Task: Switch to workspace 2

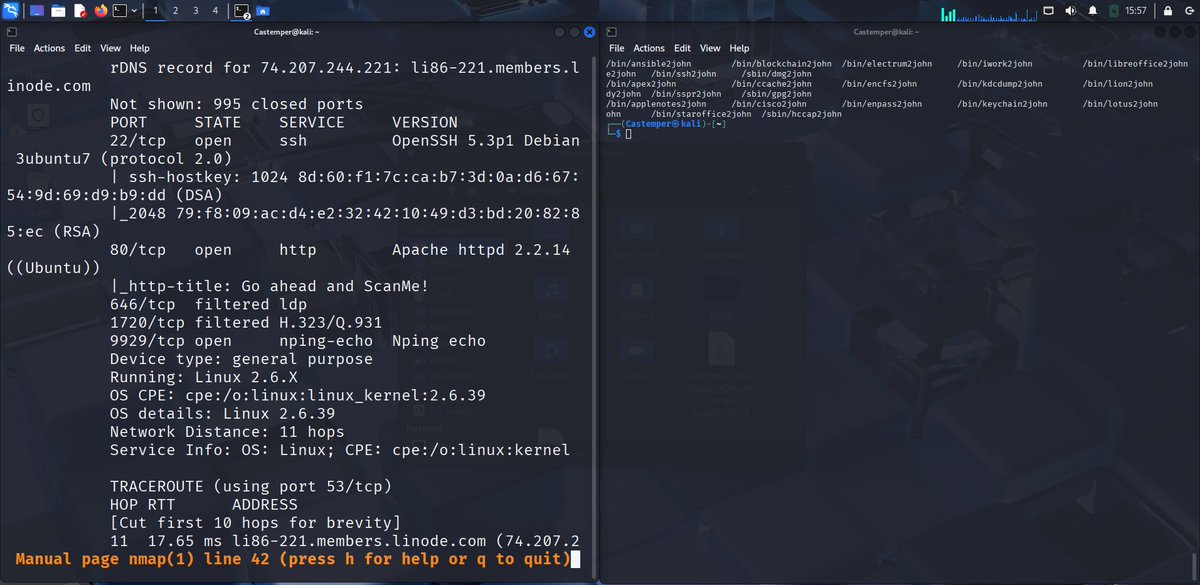Action: [x=176, y=11]
